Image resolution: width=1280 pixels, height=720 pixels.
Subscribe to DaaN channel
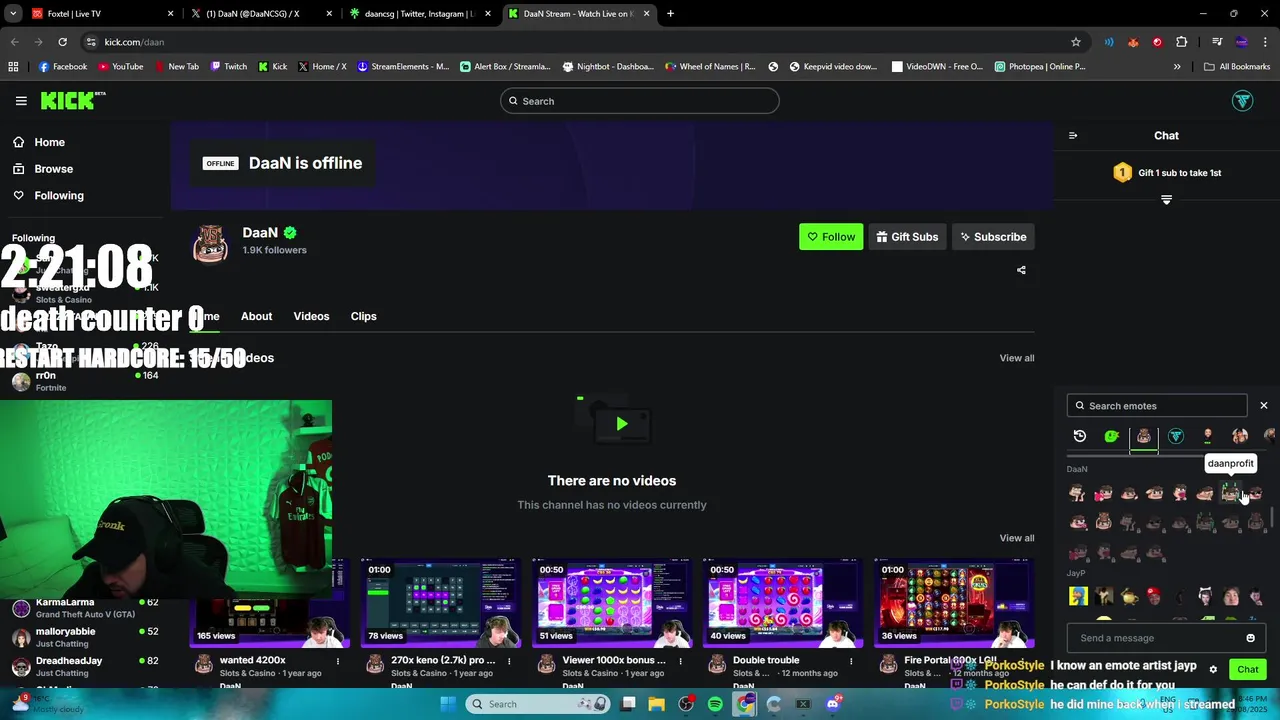pyautogui.click(x=993, y=237)
